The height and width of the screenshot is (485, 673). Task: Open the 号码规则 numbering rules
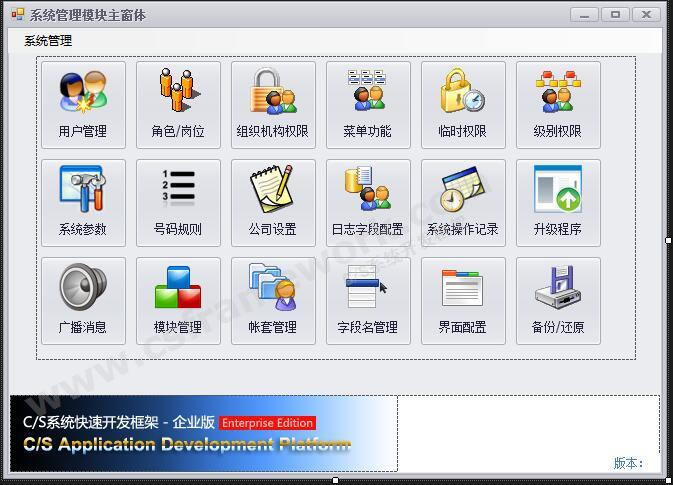(x=178, y=202)
